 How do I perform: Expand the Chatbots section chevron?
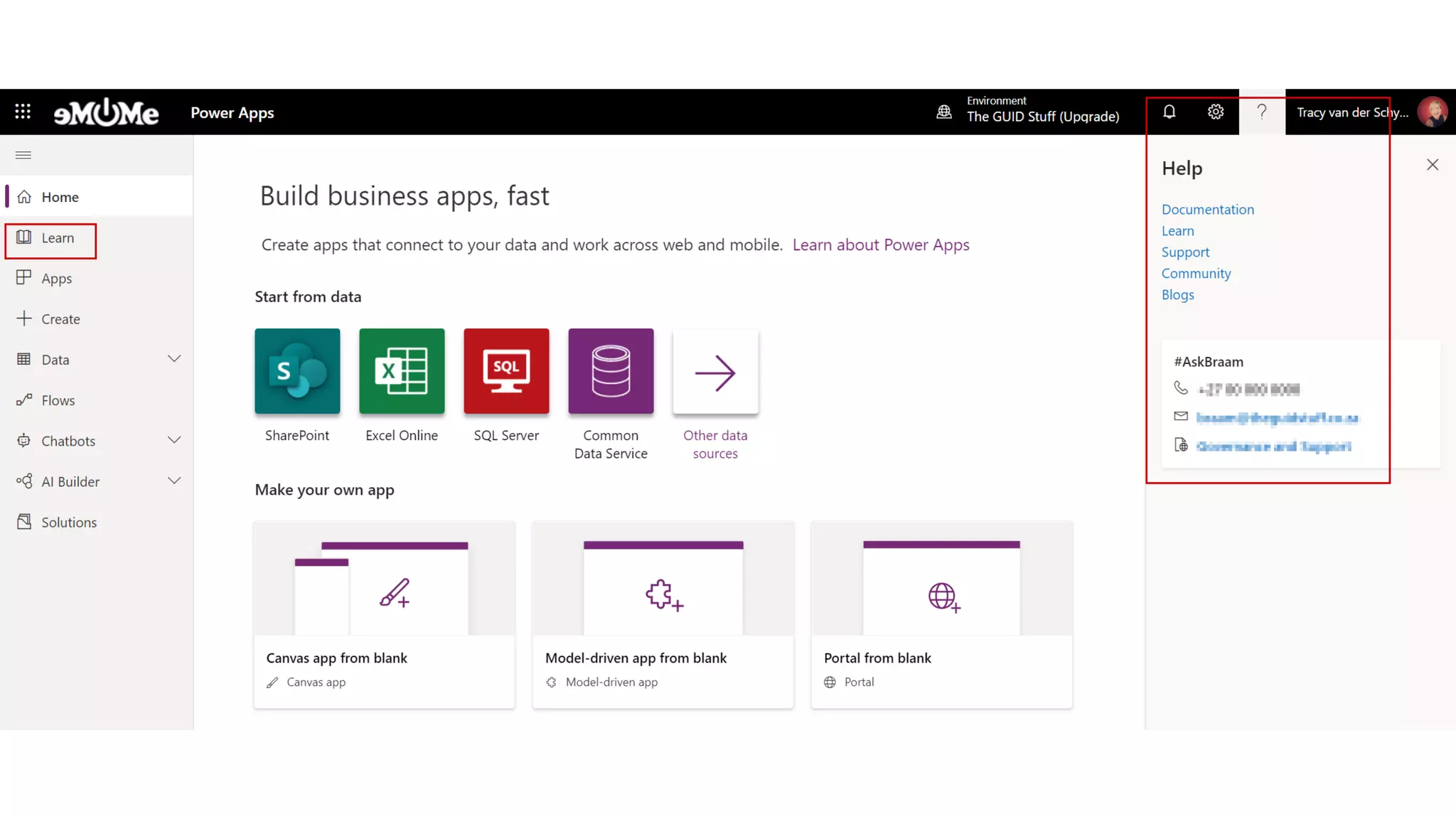point(174,441)
